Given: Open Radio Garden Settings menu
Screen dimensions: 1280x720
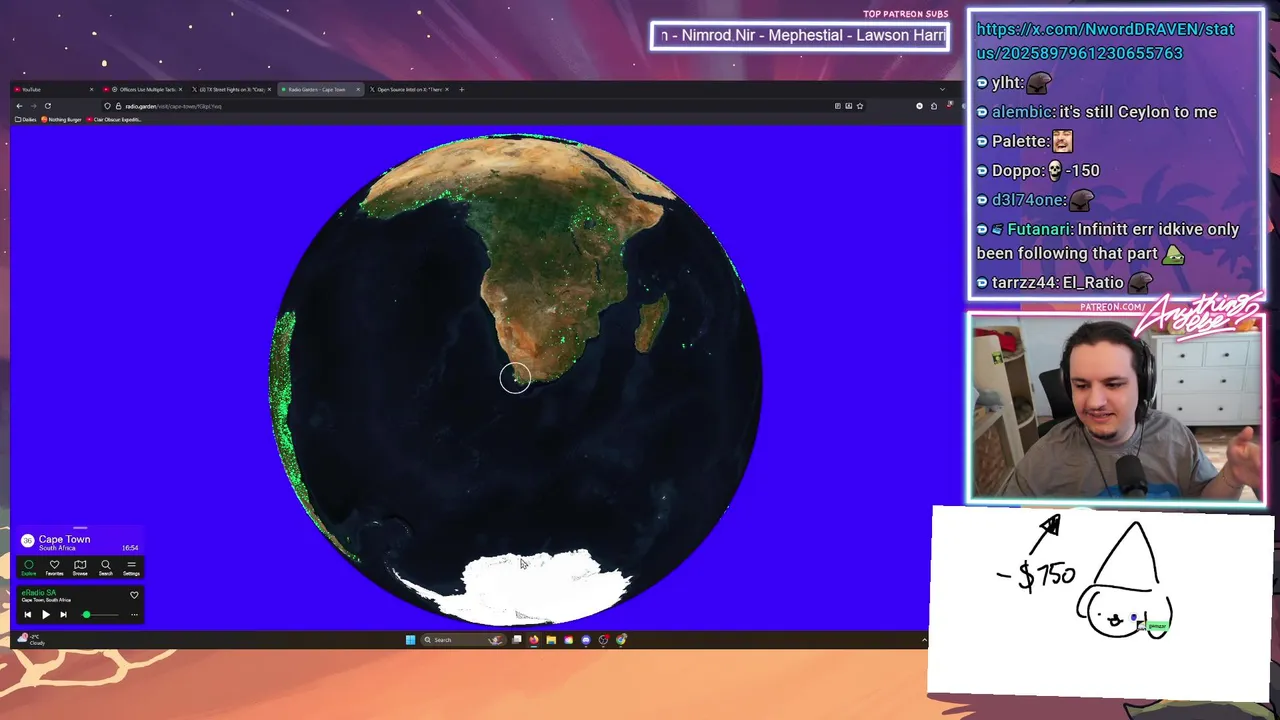Looking at the screenshot, I should click(131, 568).
